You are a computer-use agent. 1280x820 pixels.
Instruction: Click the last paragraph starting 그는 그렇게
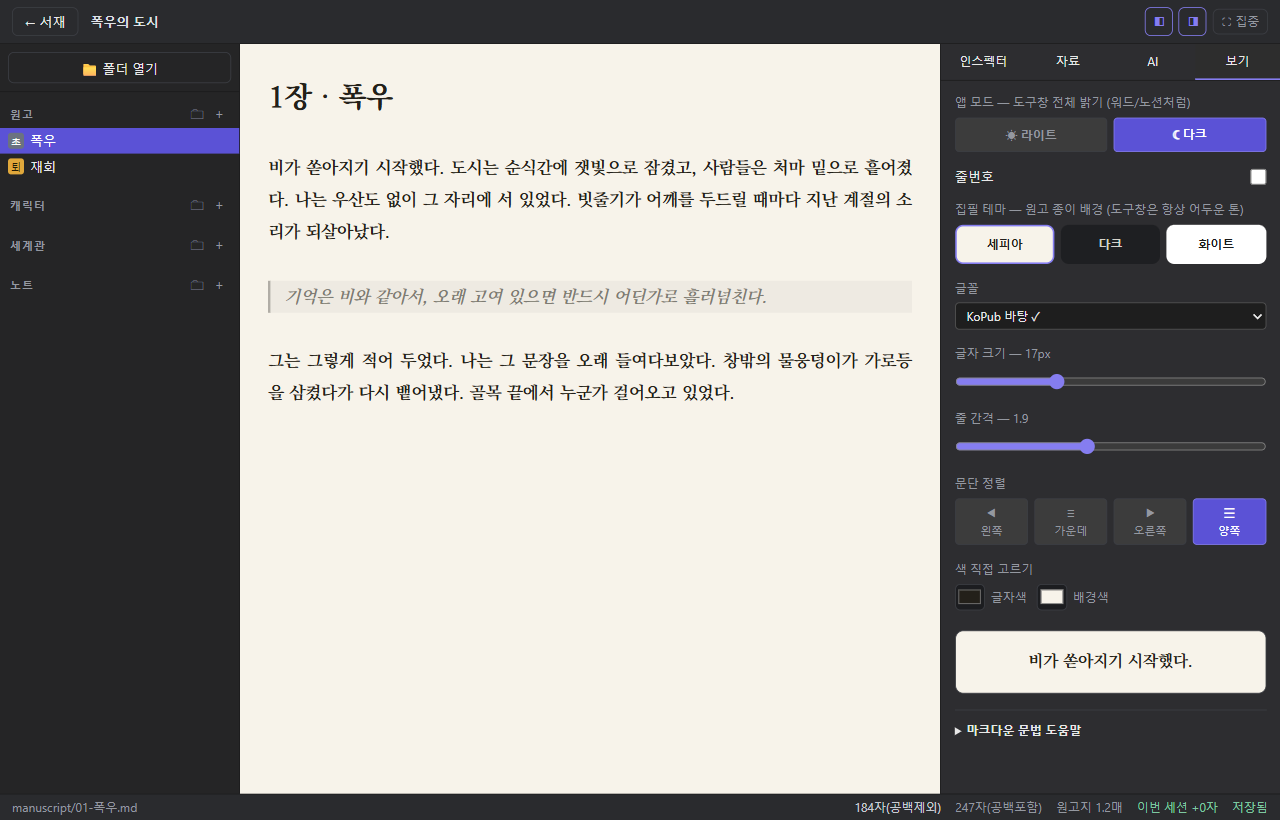590,375
